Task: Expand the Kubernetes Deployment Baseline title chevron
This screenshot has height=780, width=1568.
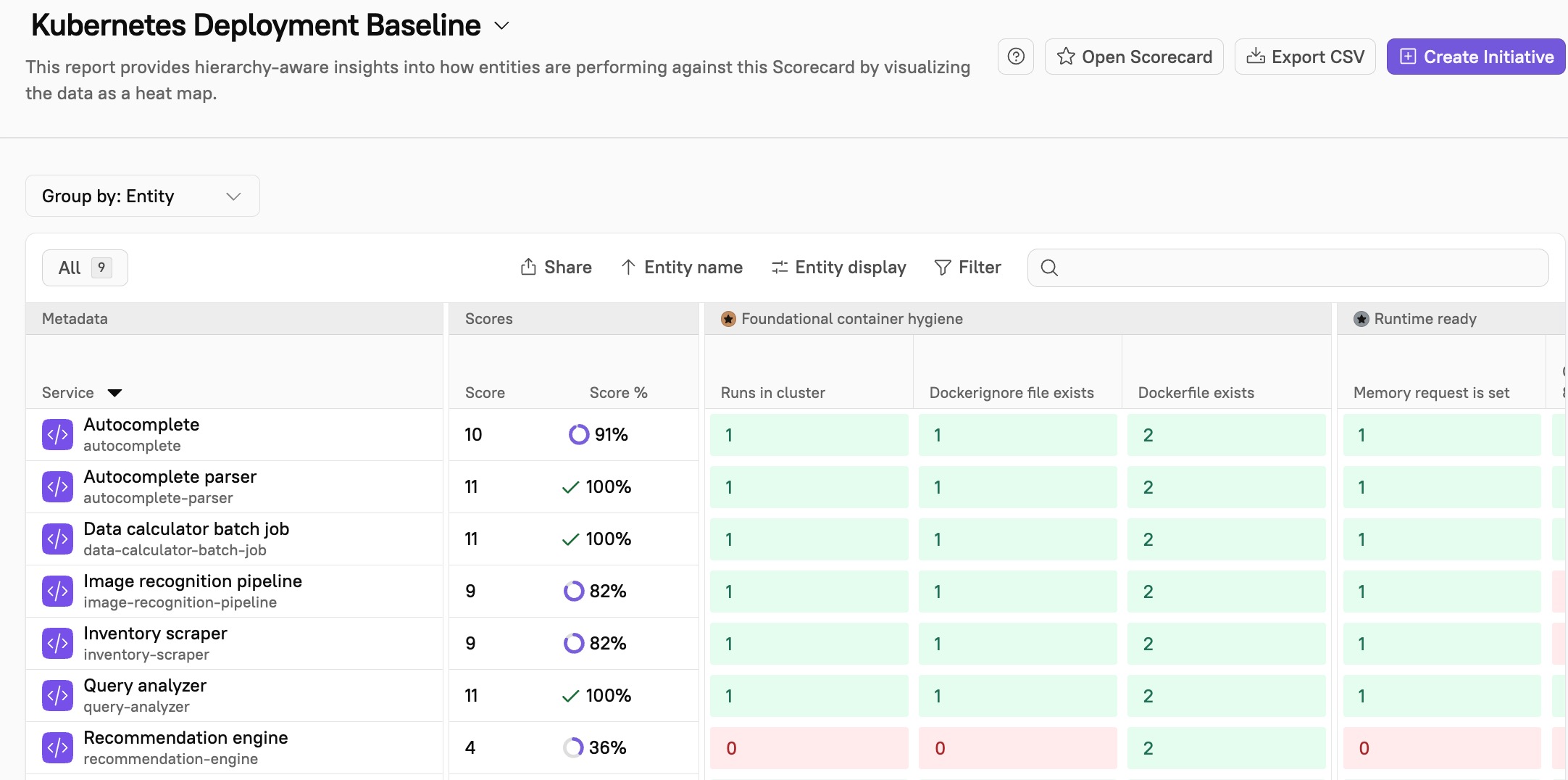Action: click(x=501, y=26)
